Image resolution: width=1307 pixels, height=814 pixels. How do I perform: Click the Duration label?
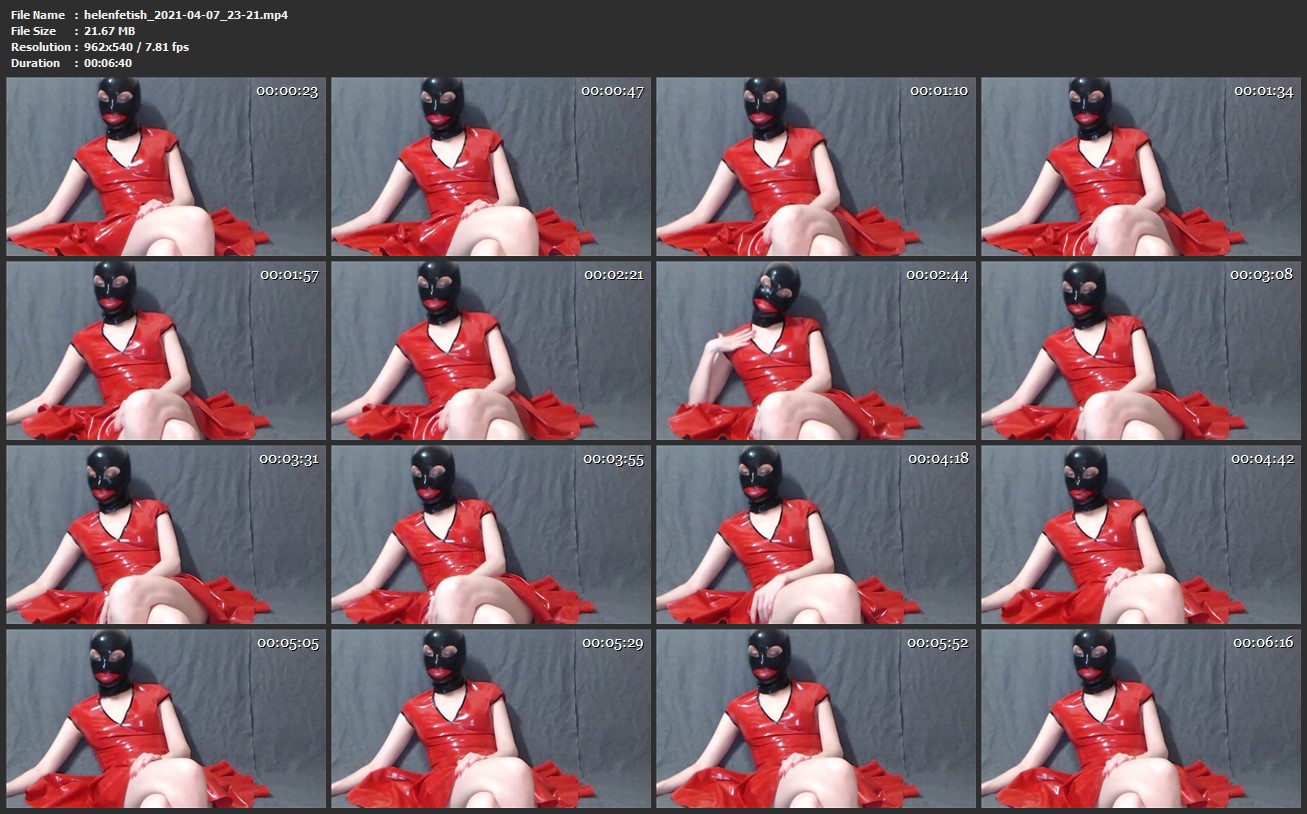(36, 63)
